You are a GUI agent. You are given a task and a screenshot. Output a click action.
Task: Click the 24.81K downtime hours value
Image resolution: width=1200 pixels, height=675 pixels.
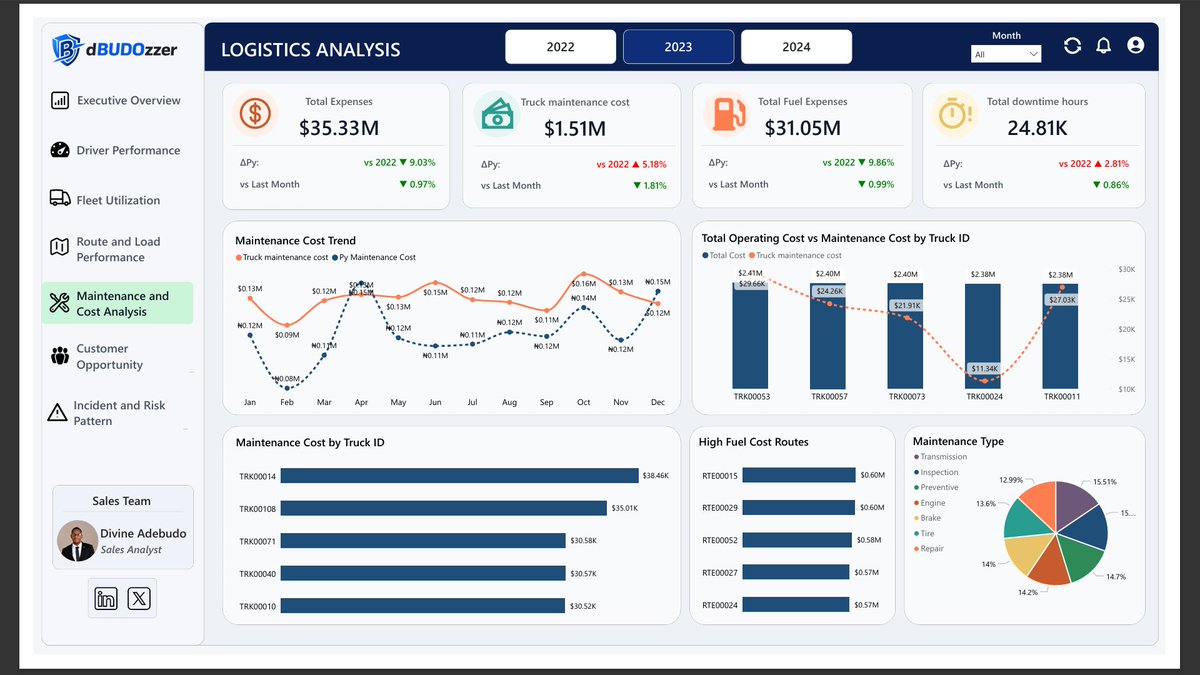tap(1037, 128)
